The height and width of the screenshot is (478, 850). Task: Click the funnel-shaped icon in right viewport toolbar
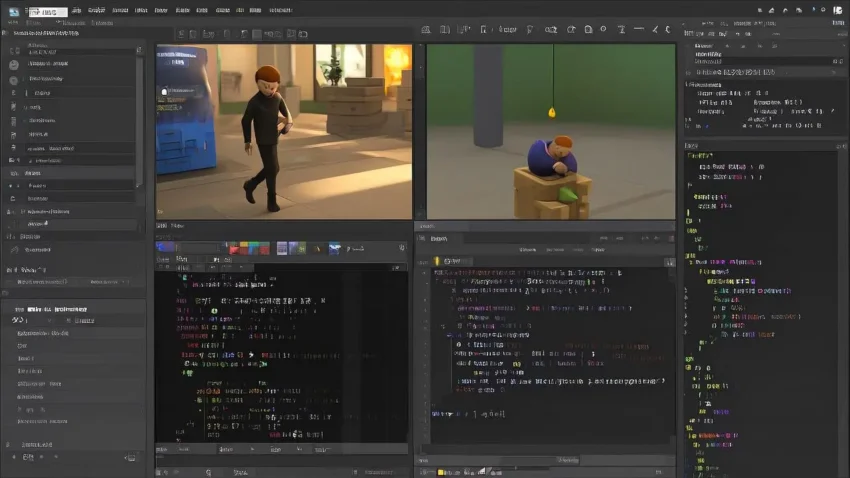[x=530, y=30]
